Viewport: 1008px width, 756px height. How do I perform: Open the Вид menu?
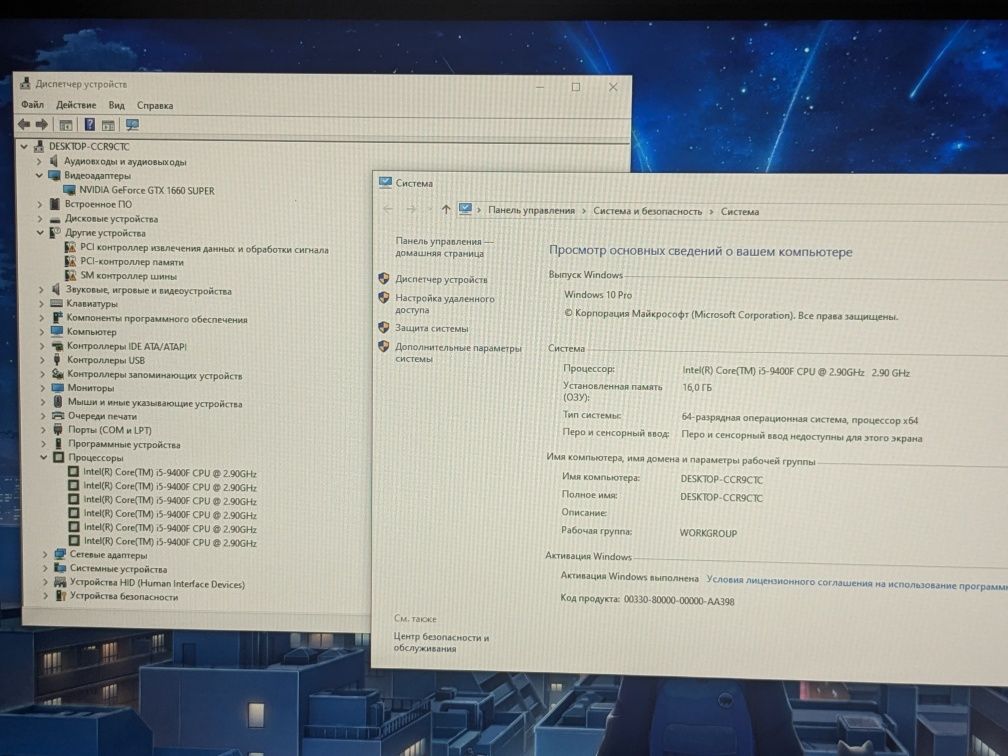coord(116,105)
